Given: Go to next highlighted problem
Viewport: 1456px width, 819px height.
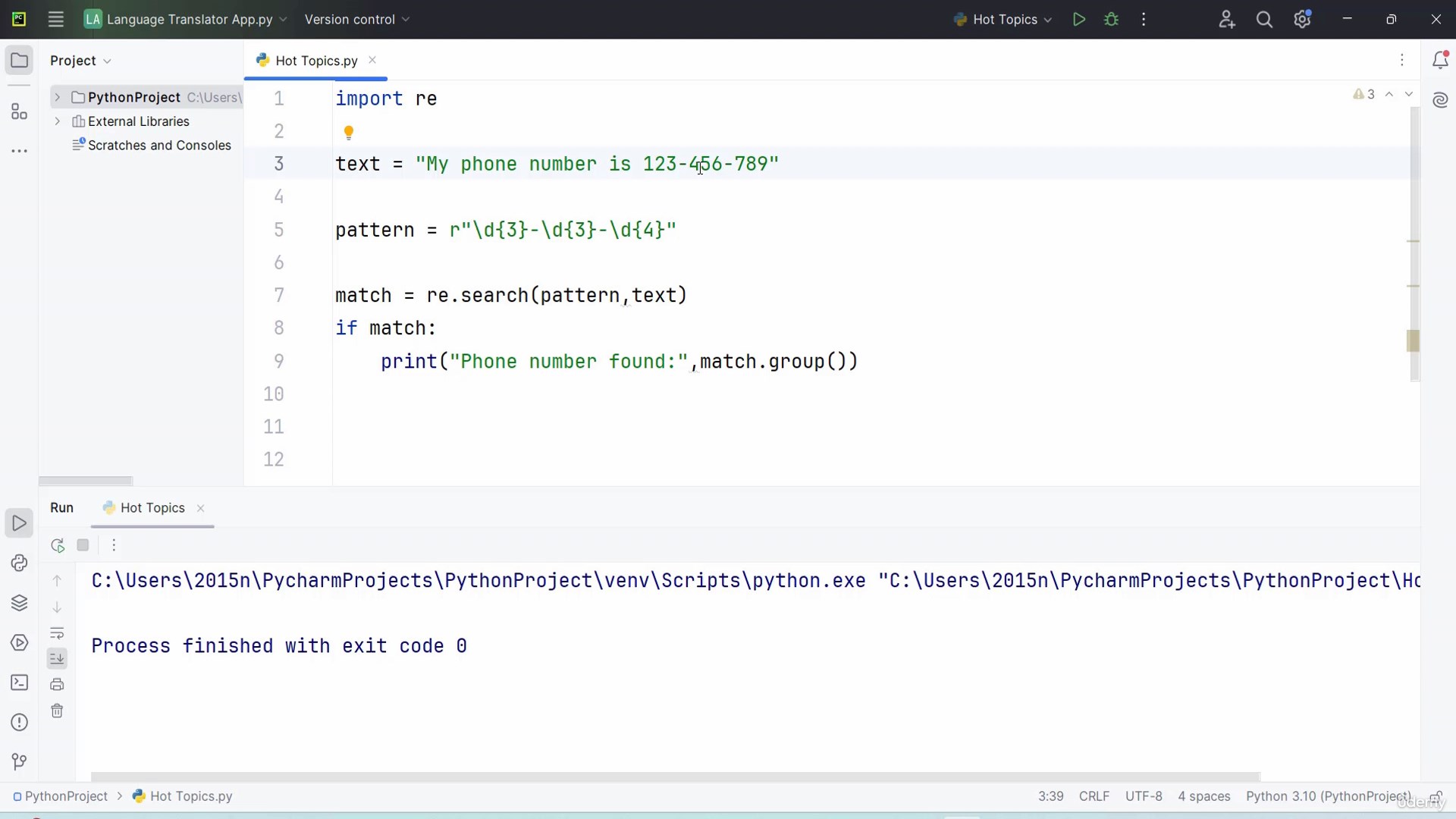Looking at the screenshot, I should [1409, 94].
